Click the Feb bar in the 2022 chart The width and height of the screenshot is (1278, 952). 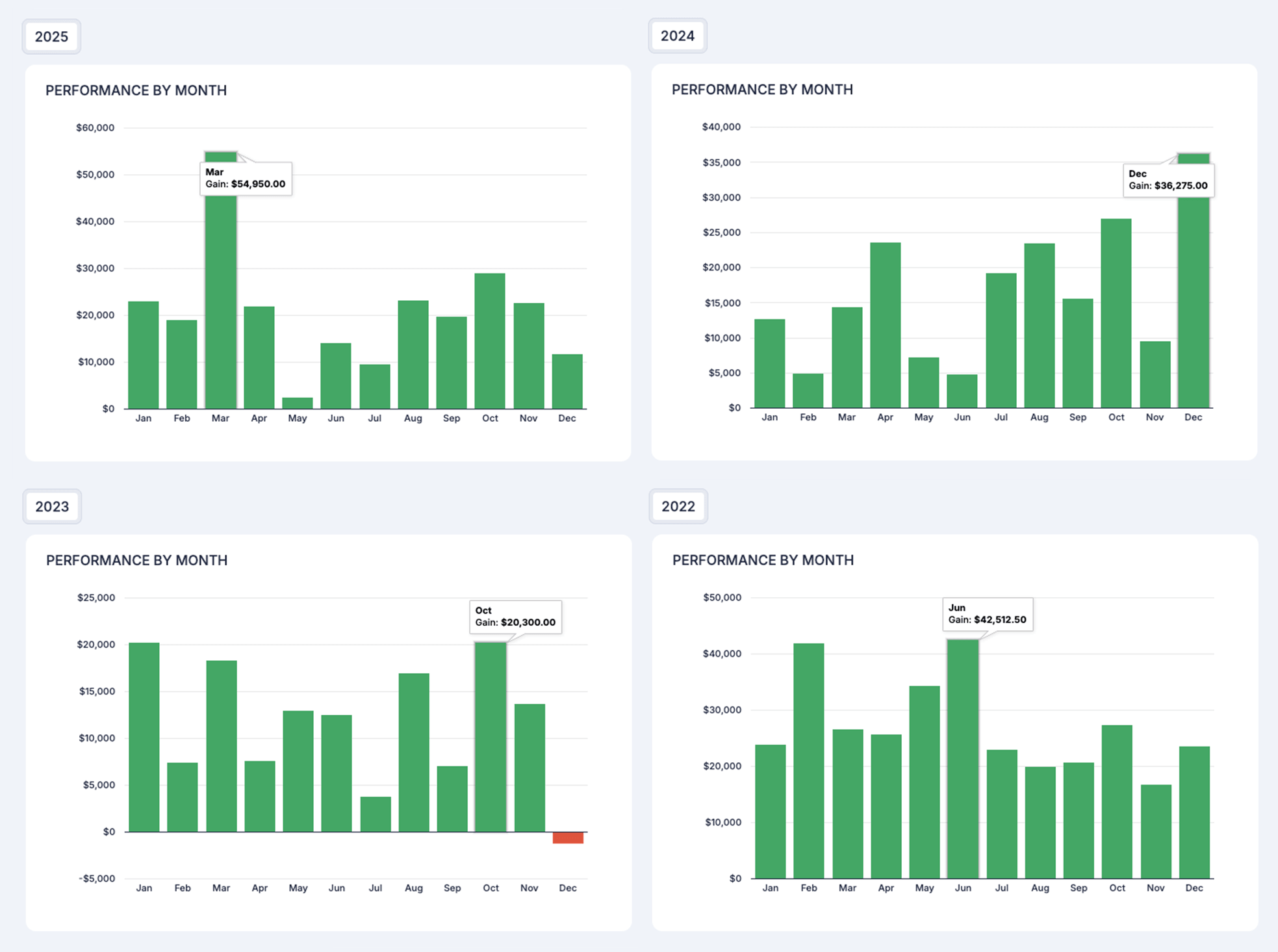808,760
